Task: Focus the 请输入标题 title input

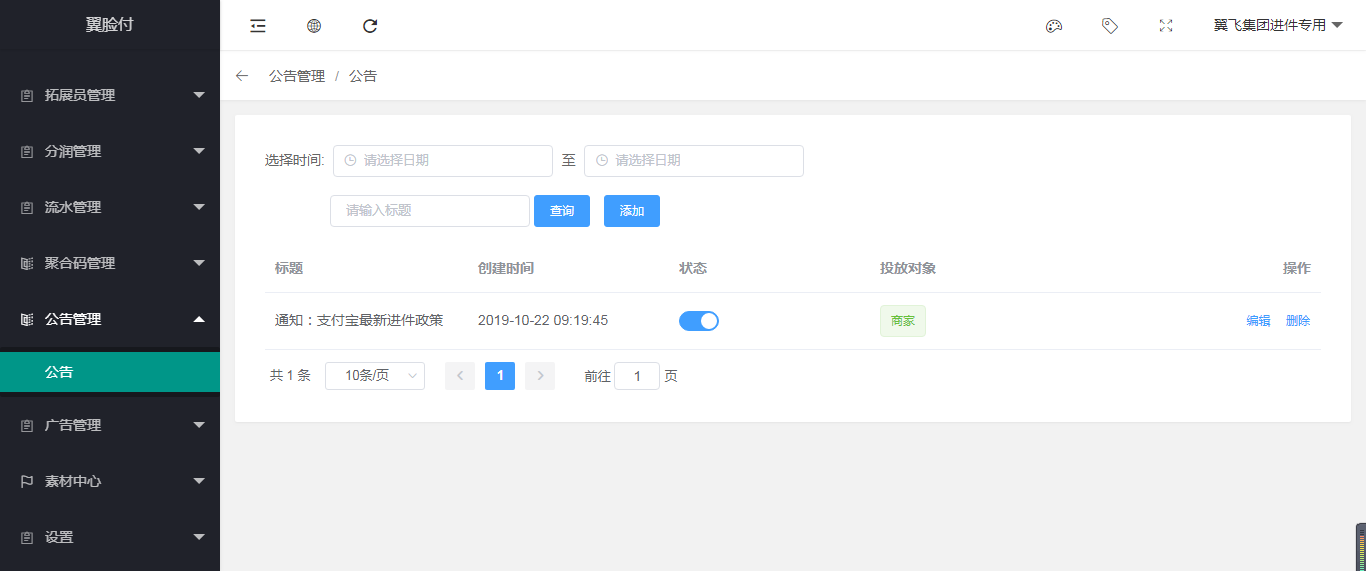Action: tap(430, 211)
